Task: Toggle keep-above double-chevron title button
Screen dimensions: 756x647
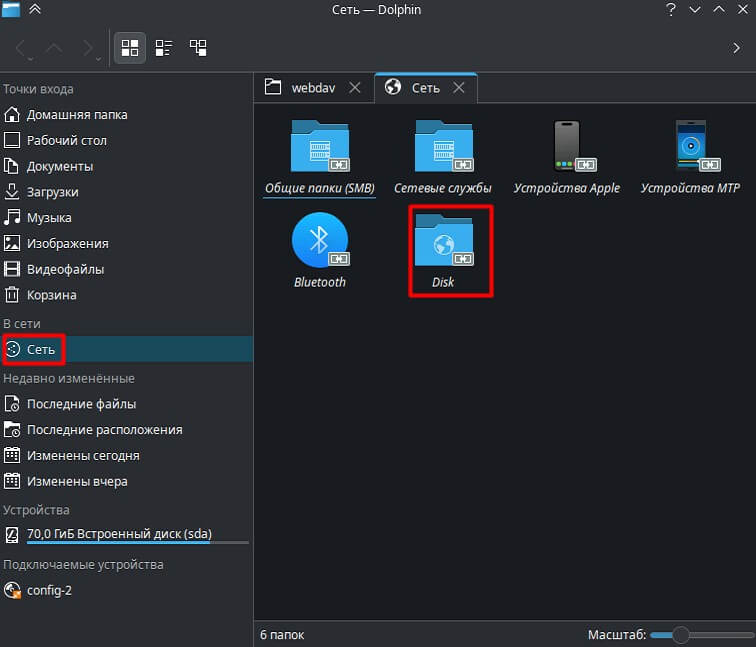Action: (x=35, y=9)
